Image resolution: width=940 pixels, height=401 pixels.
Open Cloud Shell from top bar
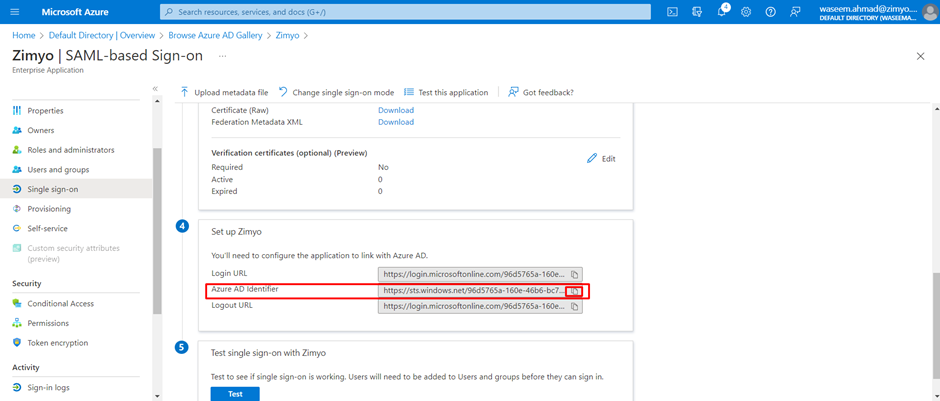[673, 12]
